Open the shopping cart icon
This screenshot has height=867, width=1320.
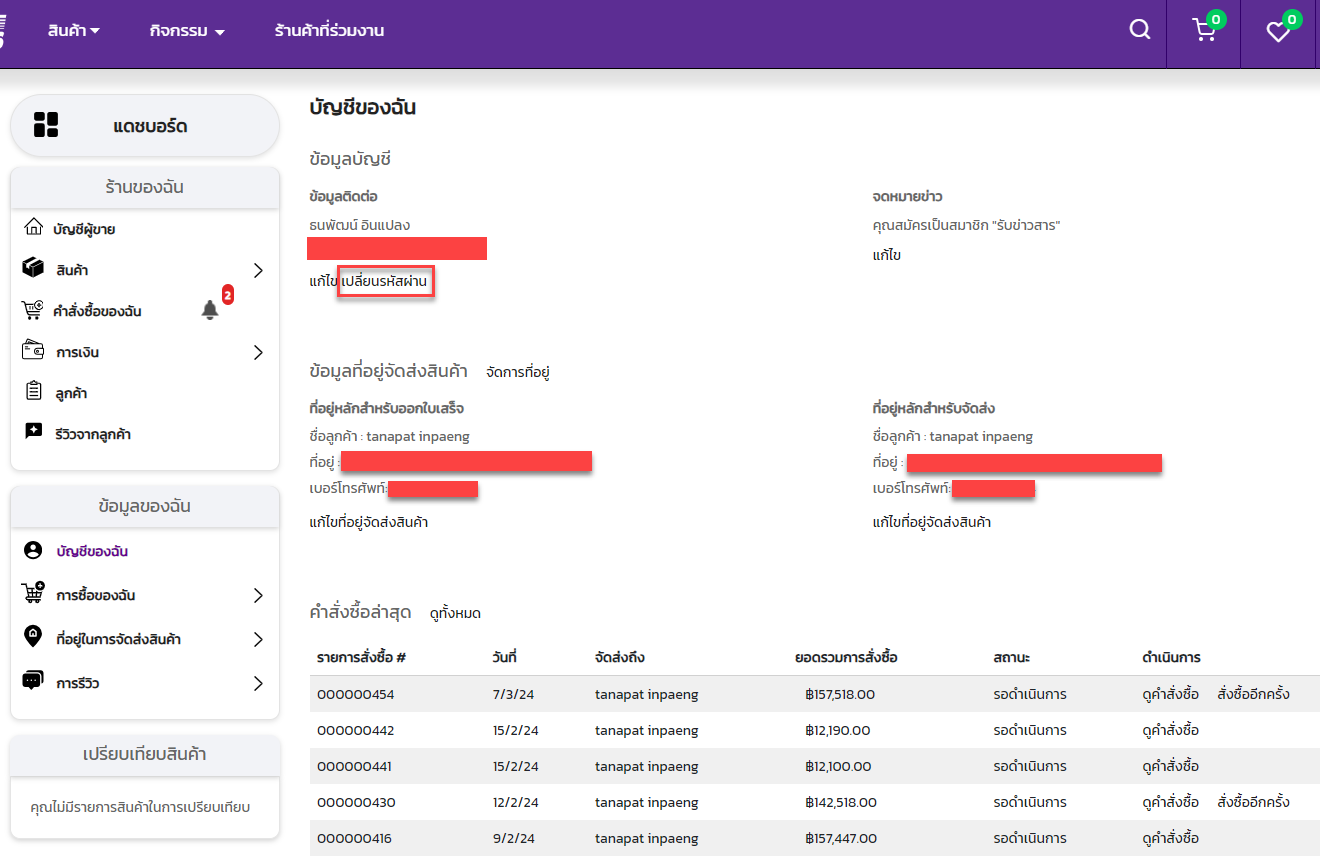coord(1204,31)
